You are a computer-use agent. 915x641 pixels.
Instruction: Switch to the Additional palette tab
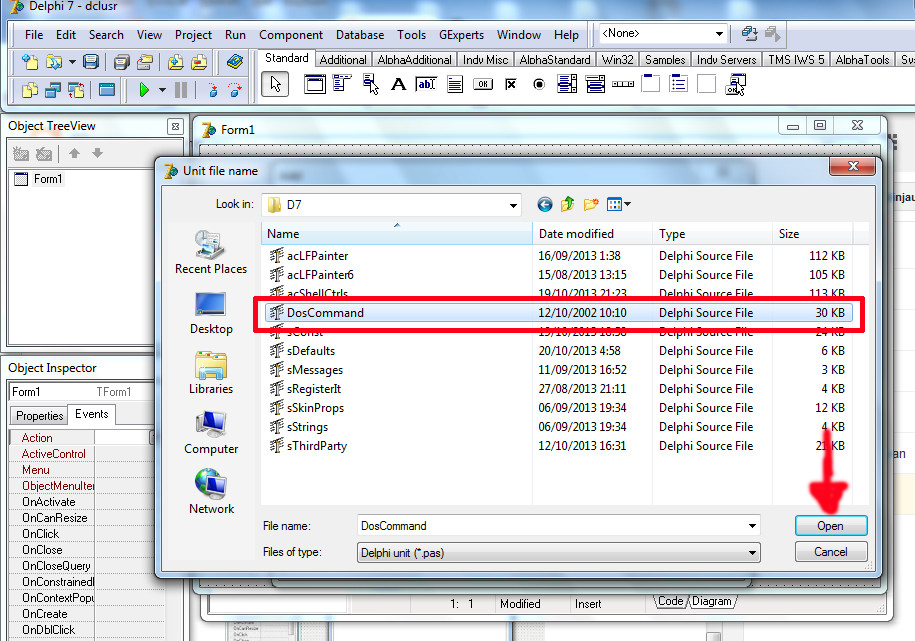click(x=343, y=60)
